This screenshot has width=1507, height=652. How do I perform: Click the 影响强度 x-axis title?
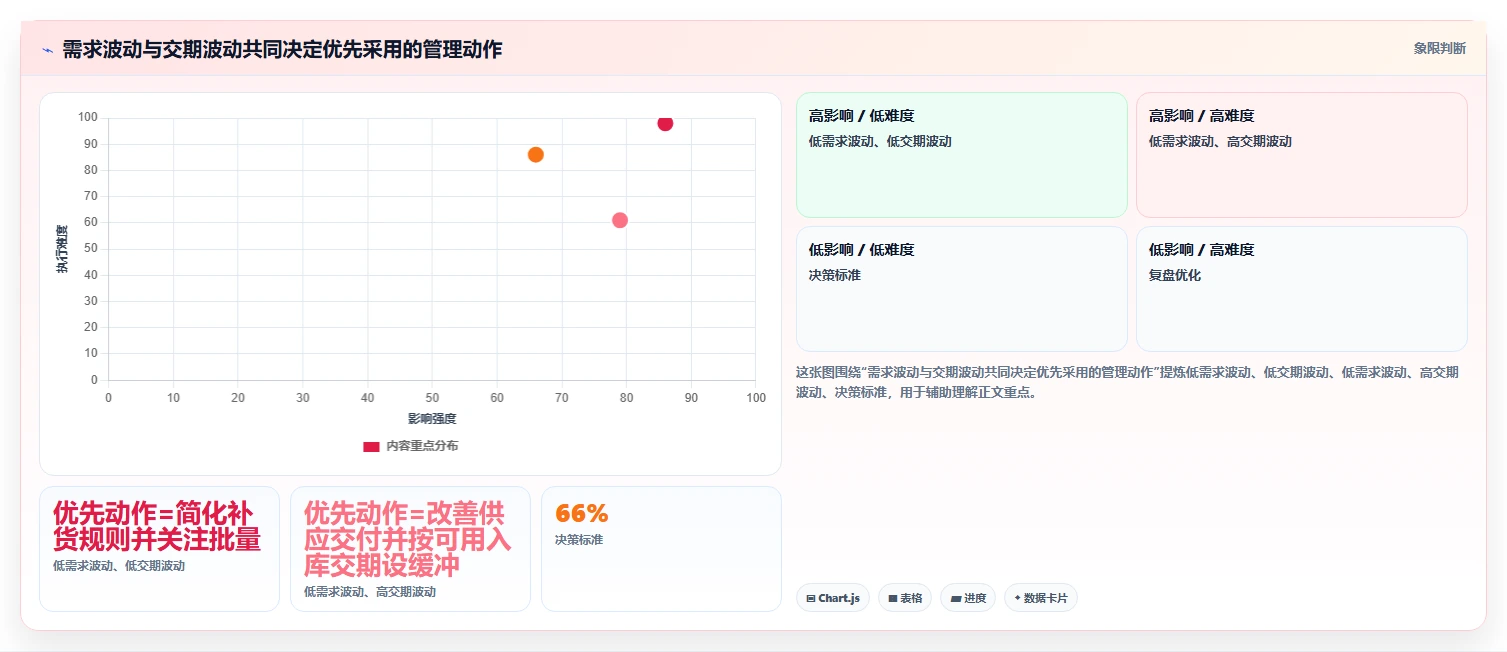click(x=432, y=418)
